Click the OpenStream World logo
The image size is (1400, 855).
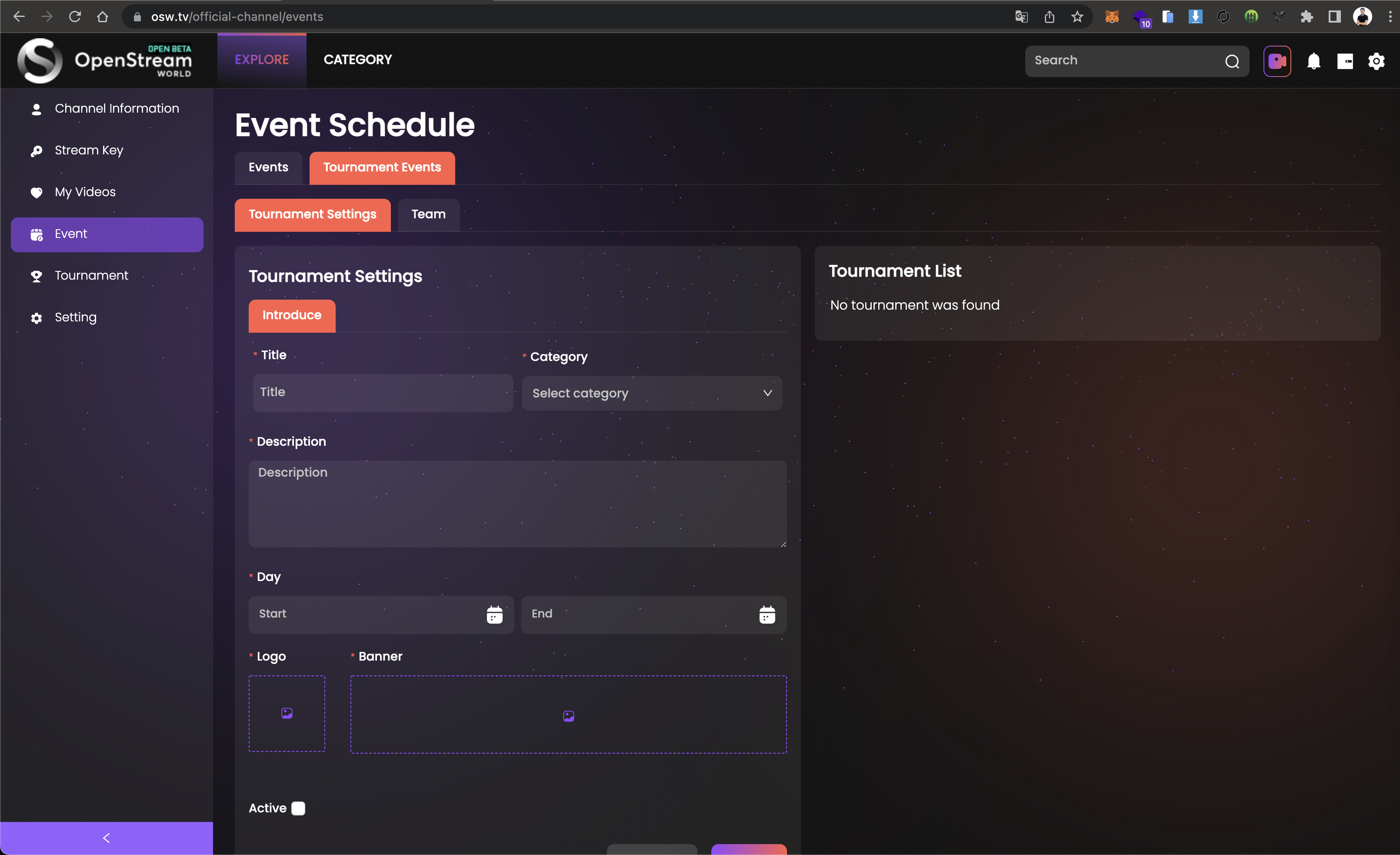(x=104, y=60)
